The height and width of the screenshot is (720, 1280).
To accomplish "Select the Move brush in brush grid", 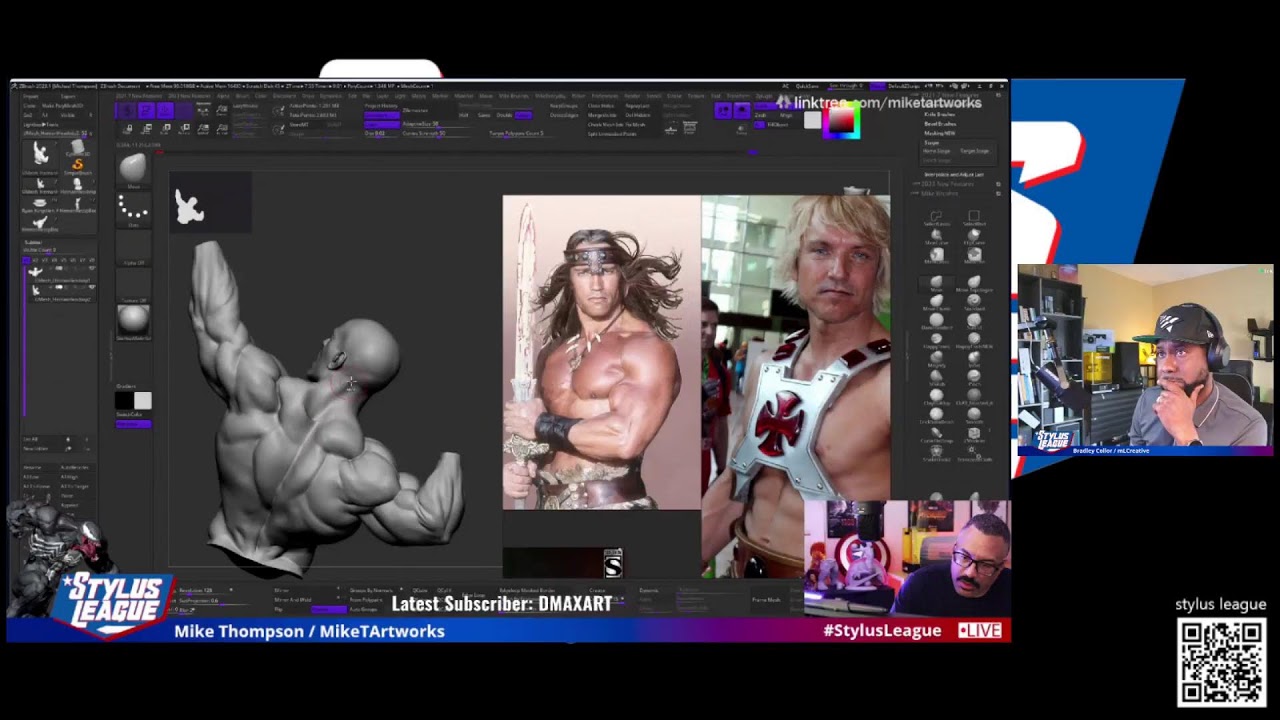I will point(936,284).
